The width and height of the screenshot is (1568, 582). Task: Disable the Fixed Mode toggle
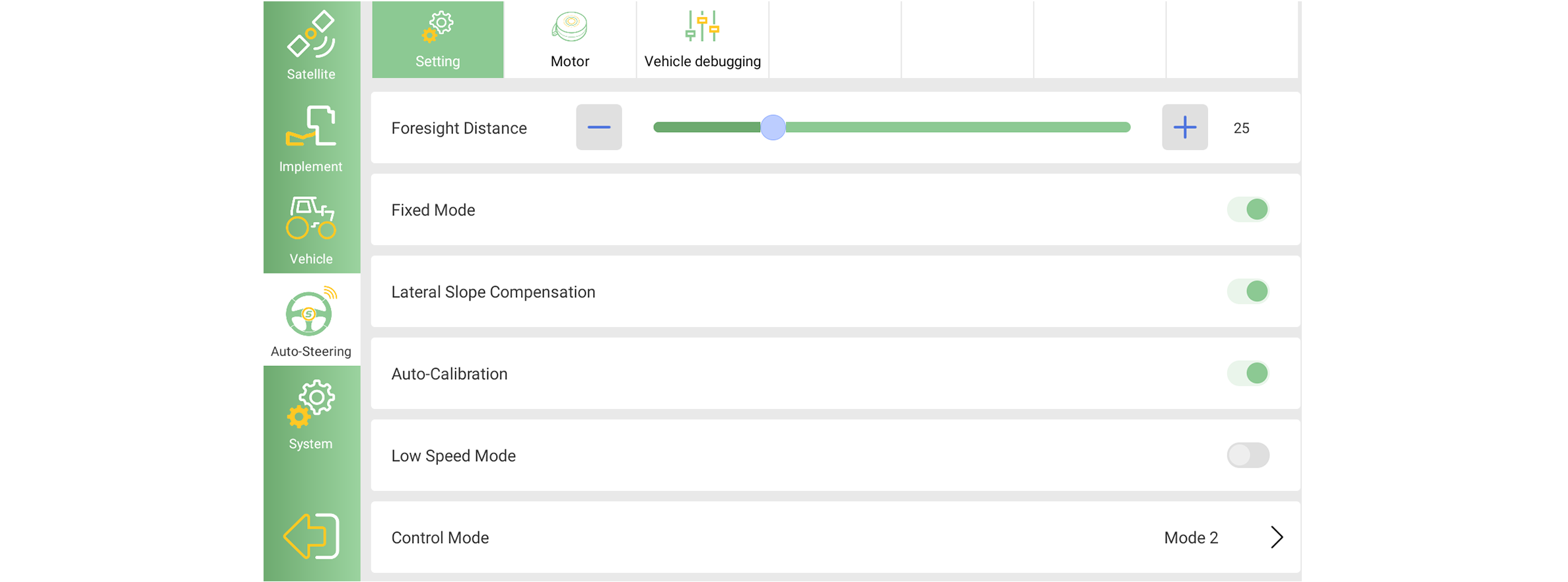[x=1248, y=209]
